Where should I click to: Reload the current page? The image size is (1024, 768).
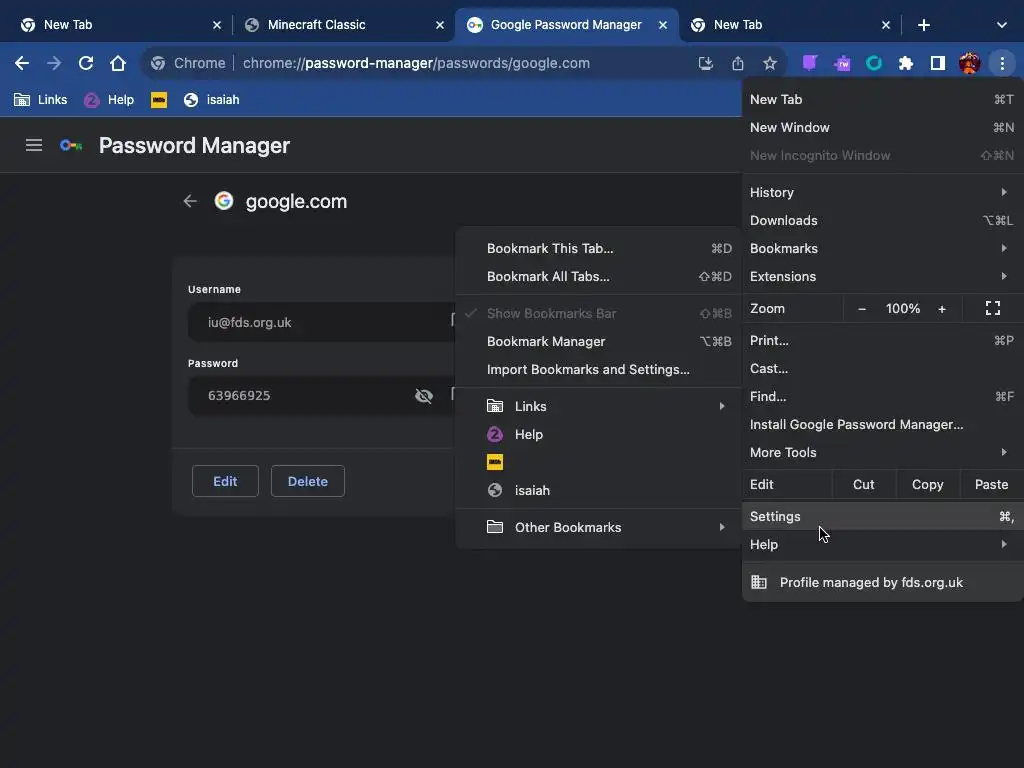86,63
